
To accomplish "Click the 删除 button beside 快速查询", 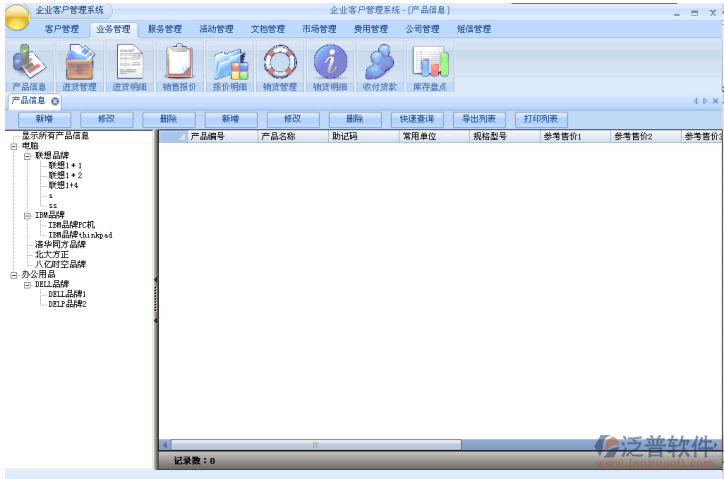I will click(355, 120).
